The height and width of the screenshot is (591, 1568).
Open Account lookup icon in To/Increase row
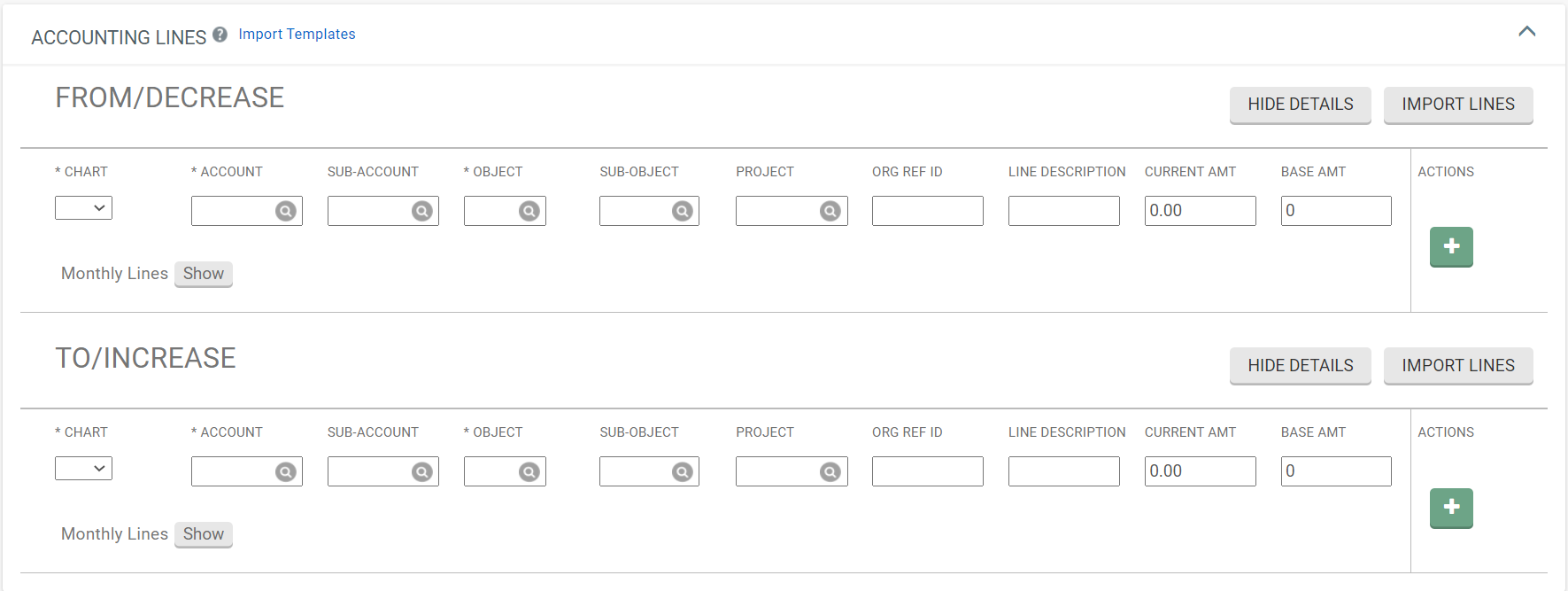285,472
